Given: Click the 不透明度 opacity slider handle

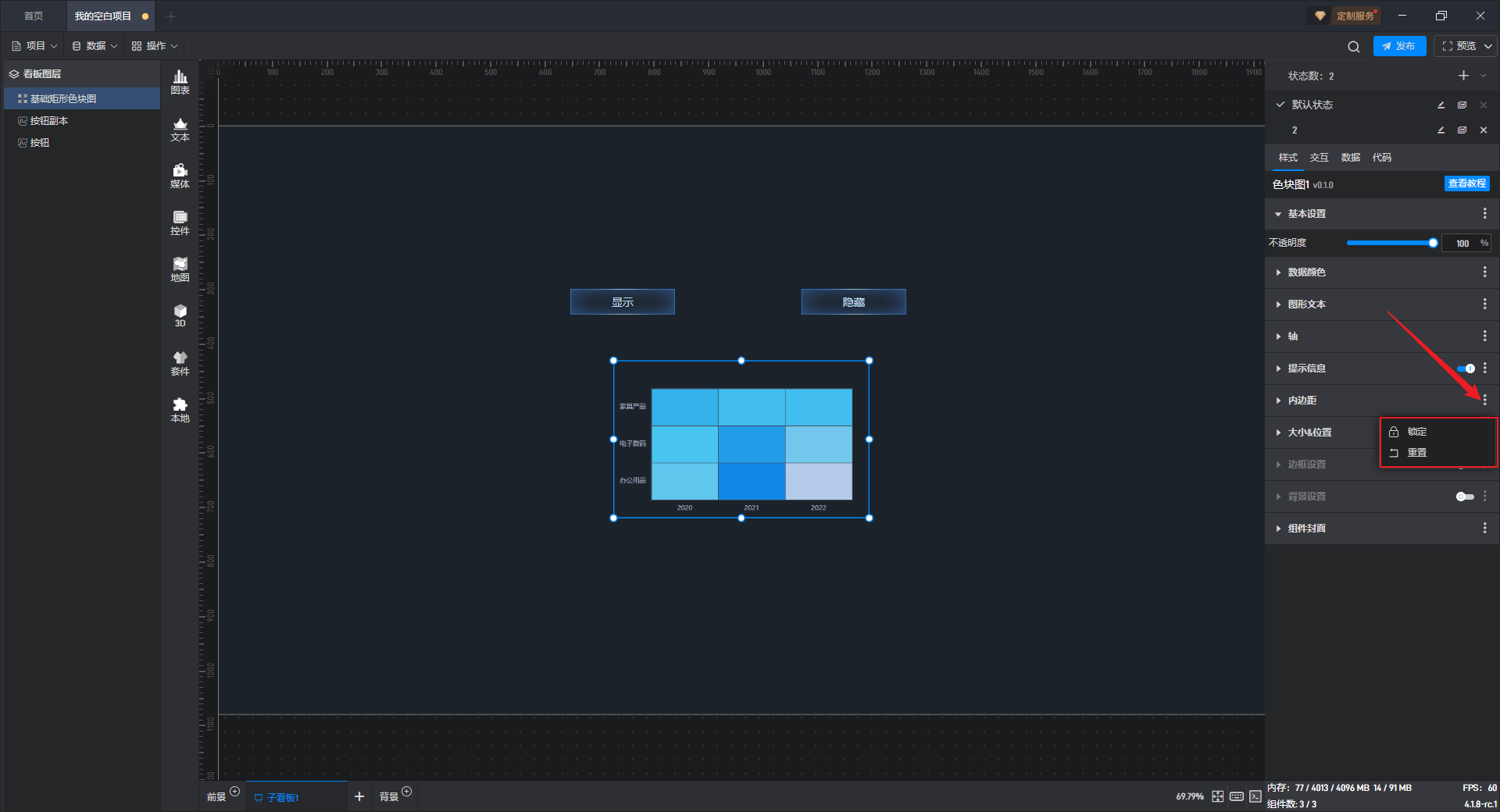Looking at the screenshot, I should 1433,243.
